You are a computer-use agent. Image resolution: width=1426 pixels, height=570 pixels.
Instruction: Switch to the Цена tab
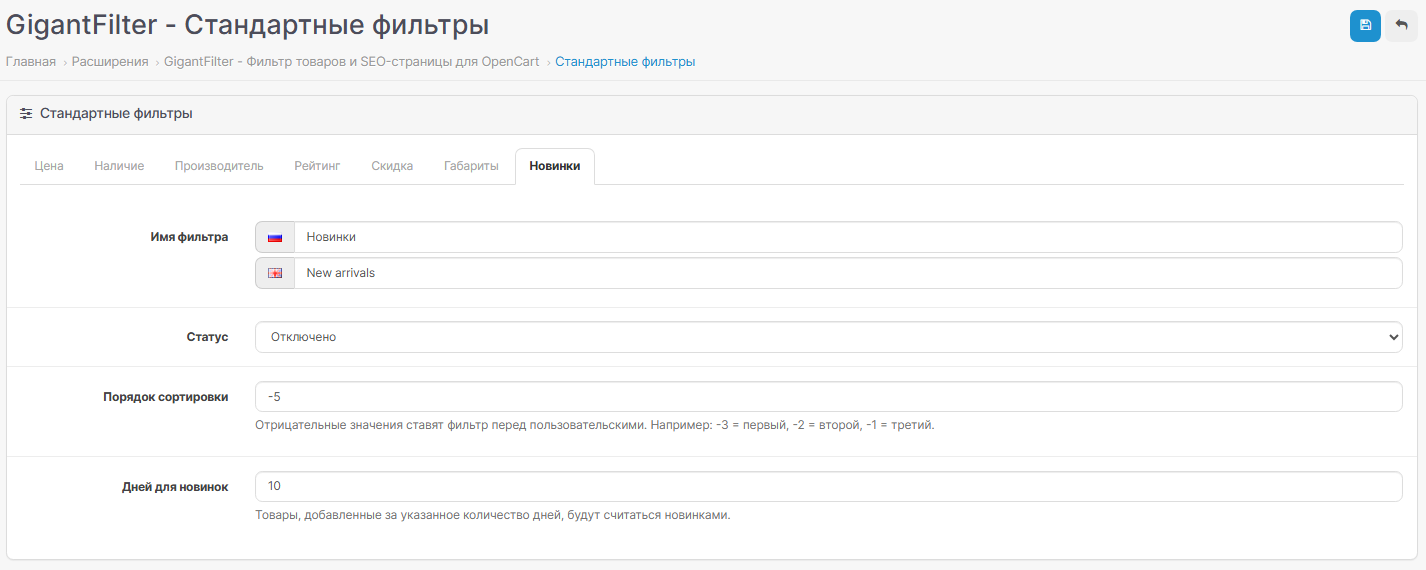click(49, 166)
